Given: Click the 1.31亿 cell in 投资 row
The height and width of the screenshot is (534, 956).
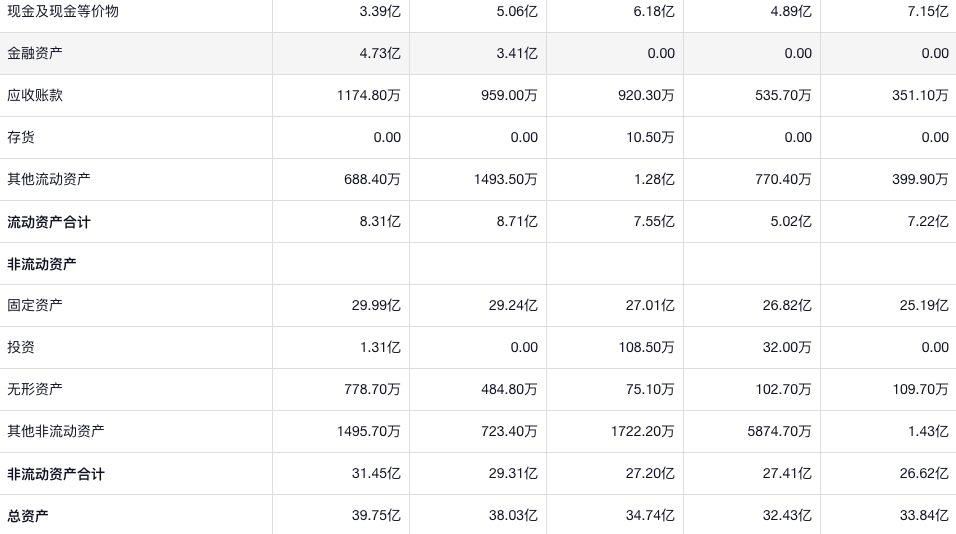Looking at the screenshot, I should (380, 348).
